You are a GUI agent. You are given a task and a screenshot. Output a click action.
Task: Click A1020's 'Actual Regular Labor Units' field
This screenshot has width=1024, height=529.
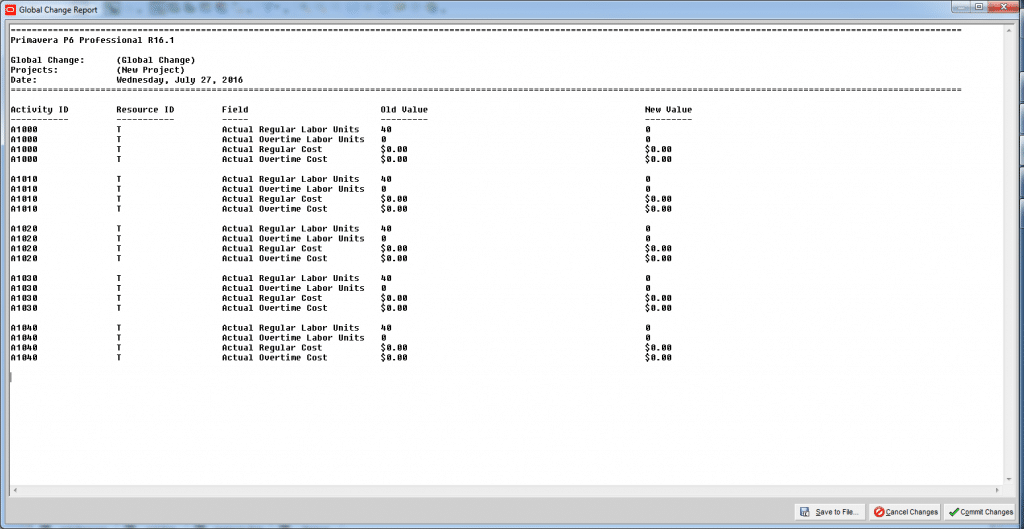(x=291, y=229)
